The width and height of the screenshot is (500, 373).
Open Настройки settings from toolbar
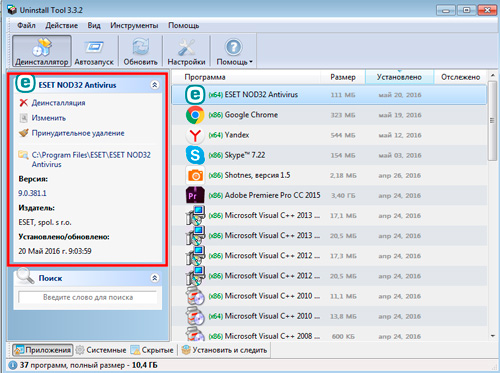tap(186, 51)
